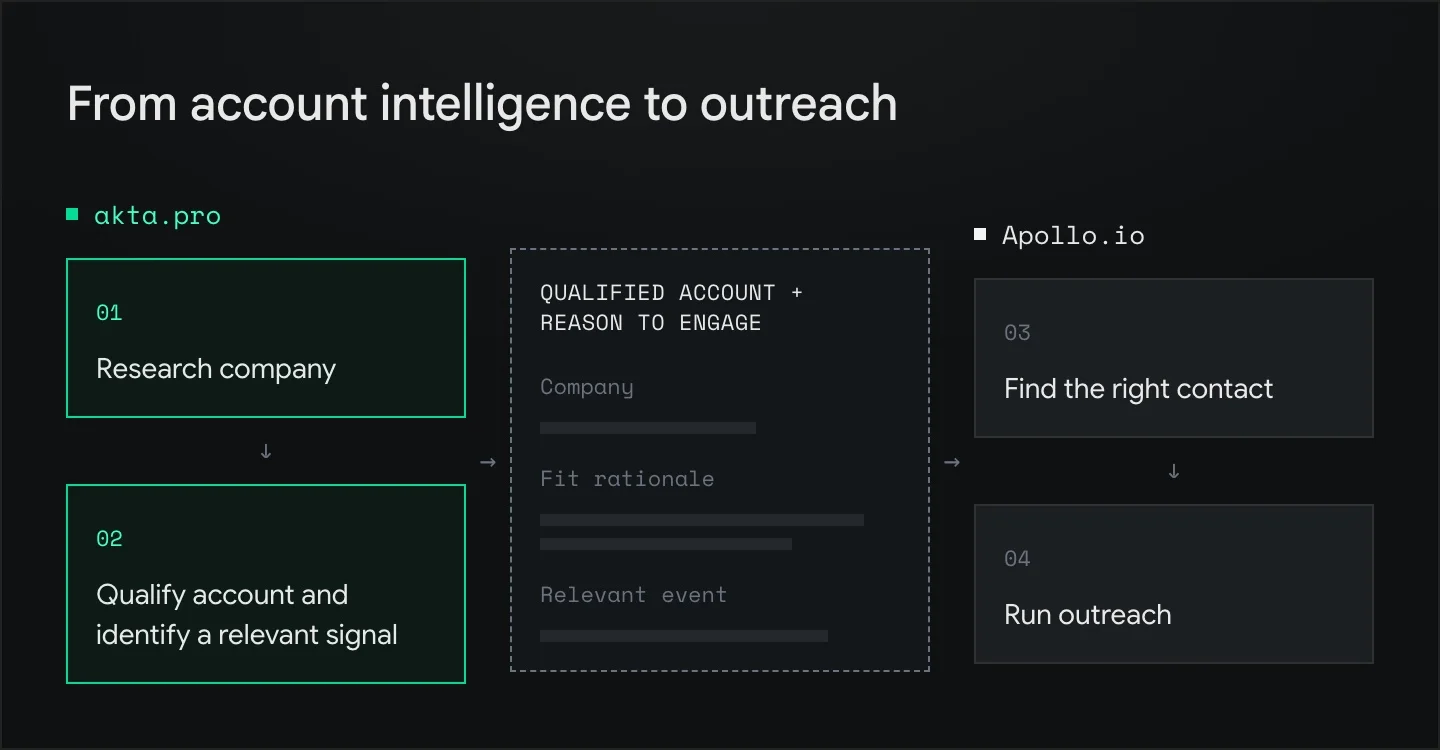Click the 'Company' field label
The width and height of the screenshot is (1440, 750).
click(587, 387)
